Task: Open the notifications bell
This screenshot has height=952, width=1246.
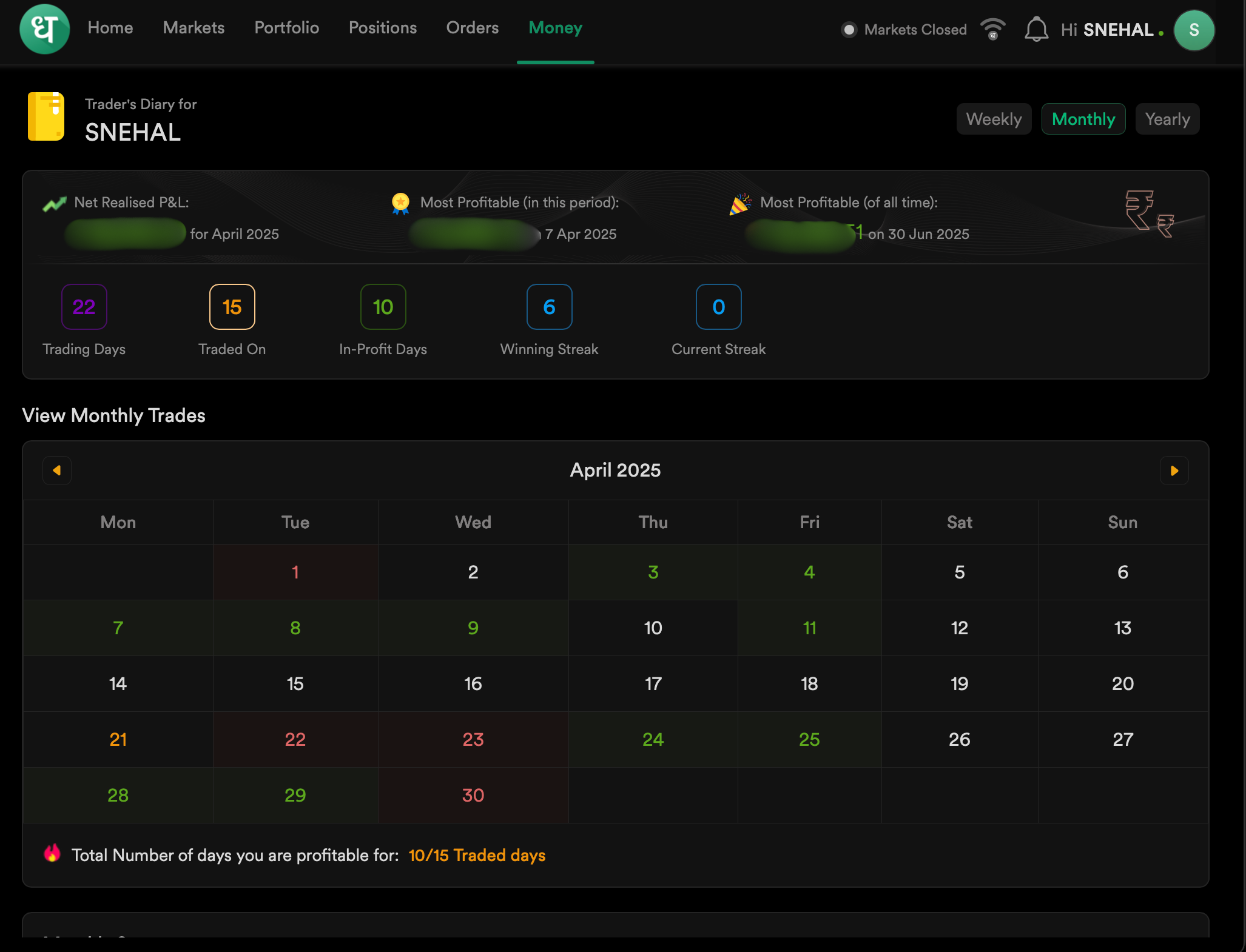Action: (x=1036, y=30)
